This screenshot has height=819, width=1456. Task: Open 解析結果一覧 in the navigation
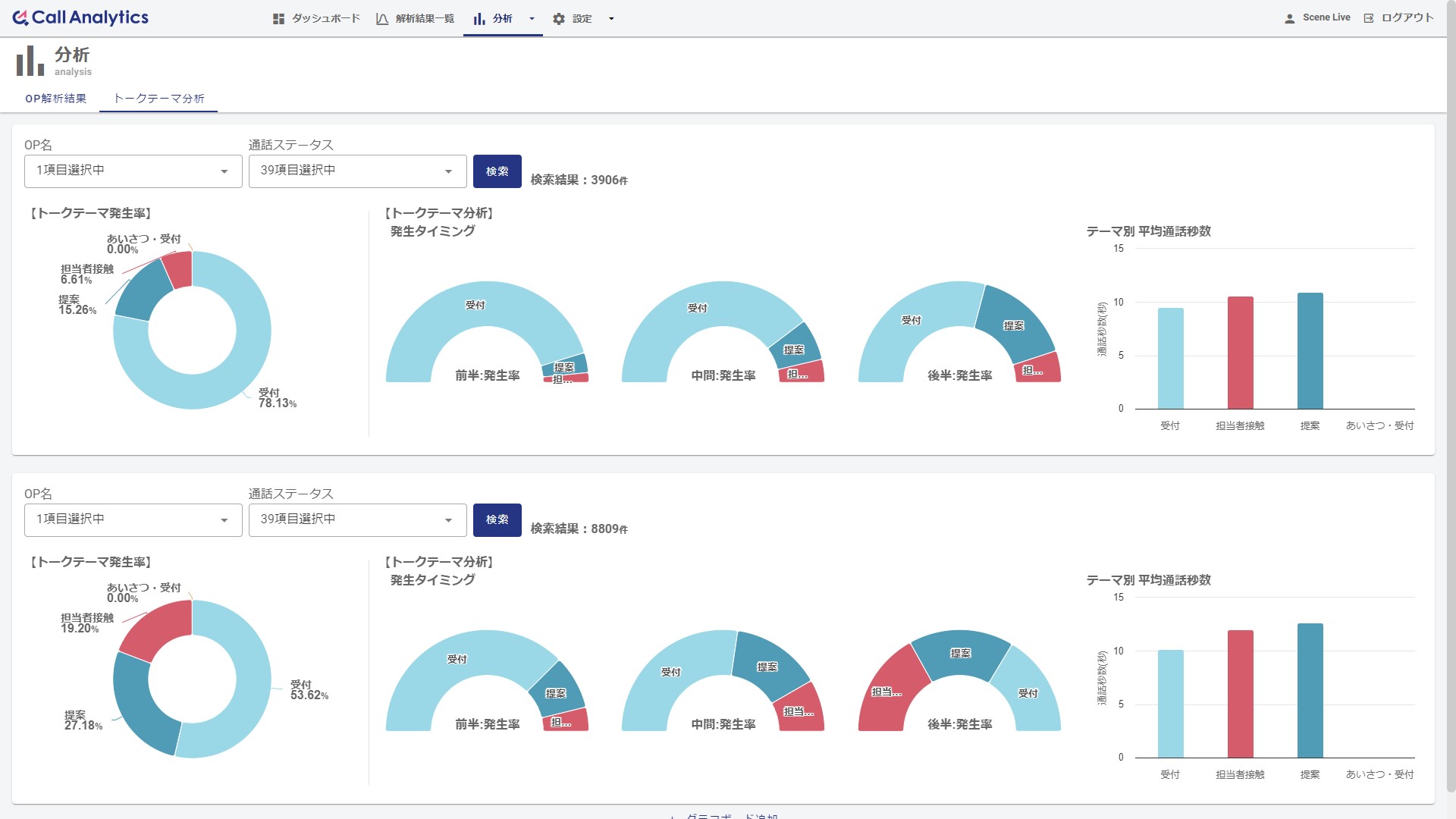pos(425,18)
